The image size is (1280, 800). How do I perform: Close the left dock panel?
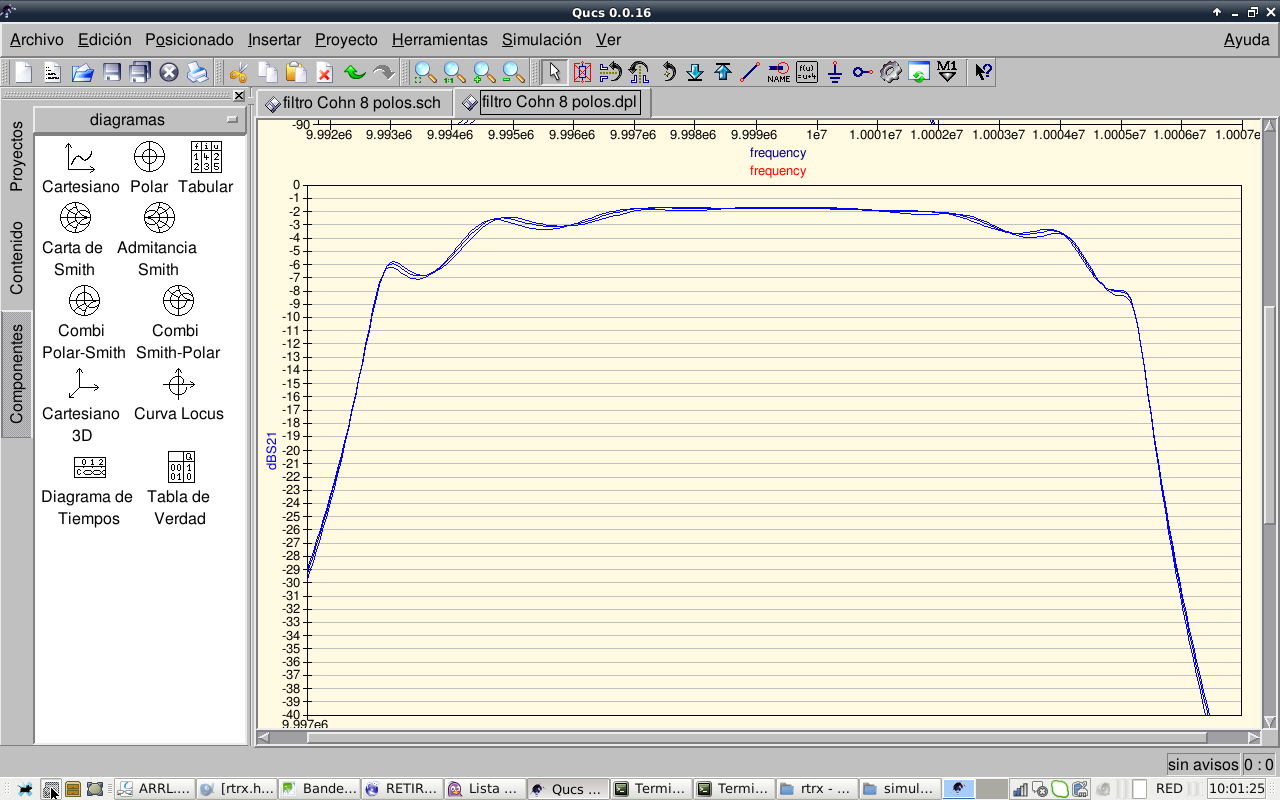[239, 96]
